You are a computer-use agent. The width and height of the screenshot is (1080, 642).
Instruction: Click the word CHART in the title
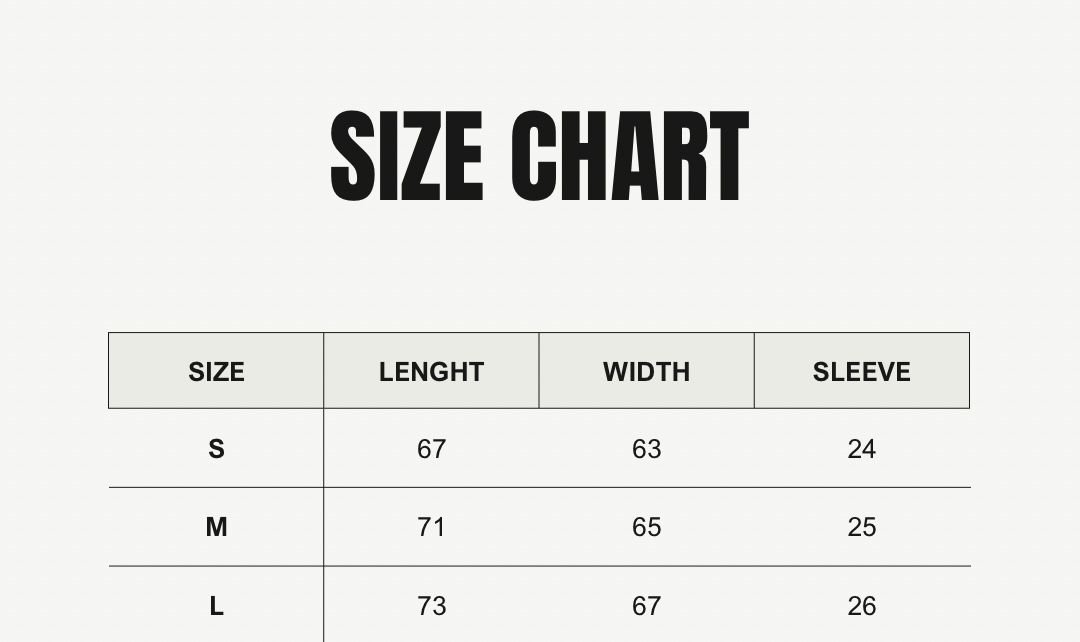[x=630, y=156]
